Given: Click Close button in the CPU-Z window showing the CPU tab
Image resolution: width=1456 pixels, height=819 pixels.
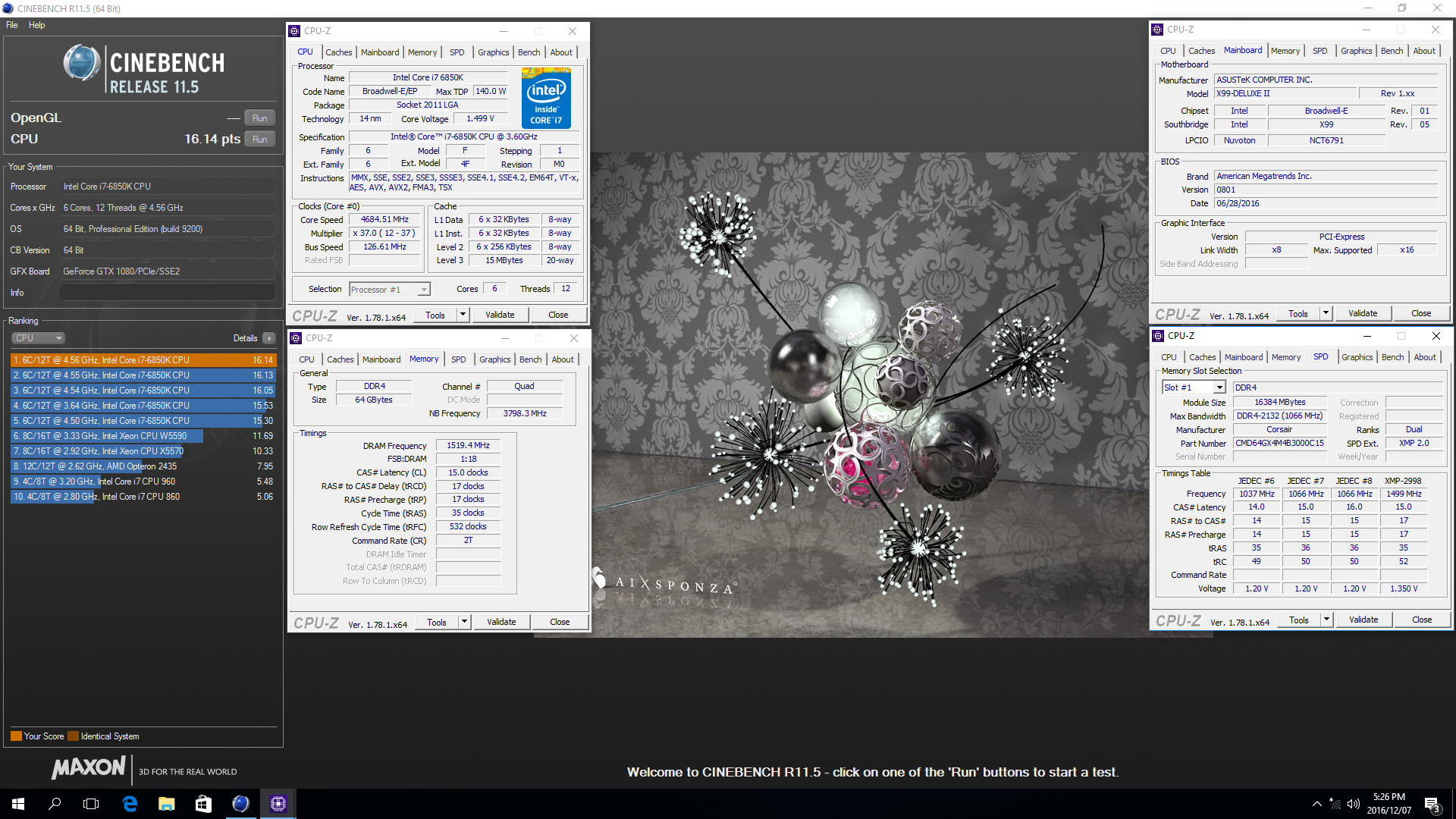Looking at the screenshot, I should tap(559, 315).
